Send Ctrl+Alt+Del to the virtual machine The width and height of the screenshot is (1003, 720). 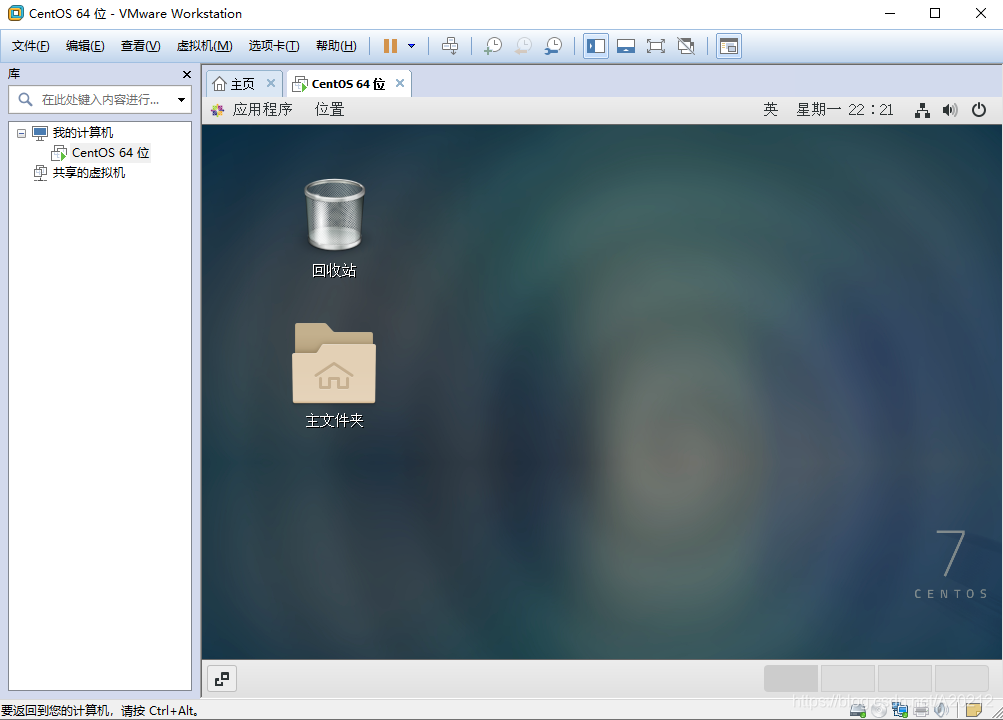tap(450, 46)
